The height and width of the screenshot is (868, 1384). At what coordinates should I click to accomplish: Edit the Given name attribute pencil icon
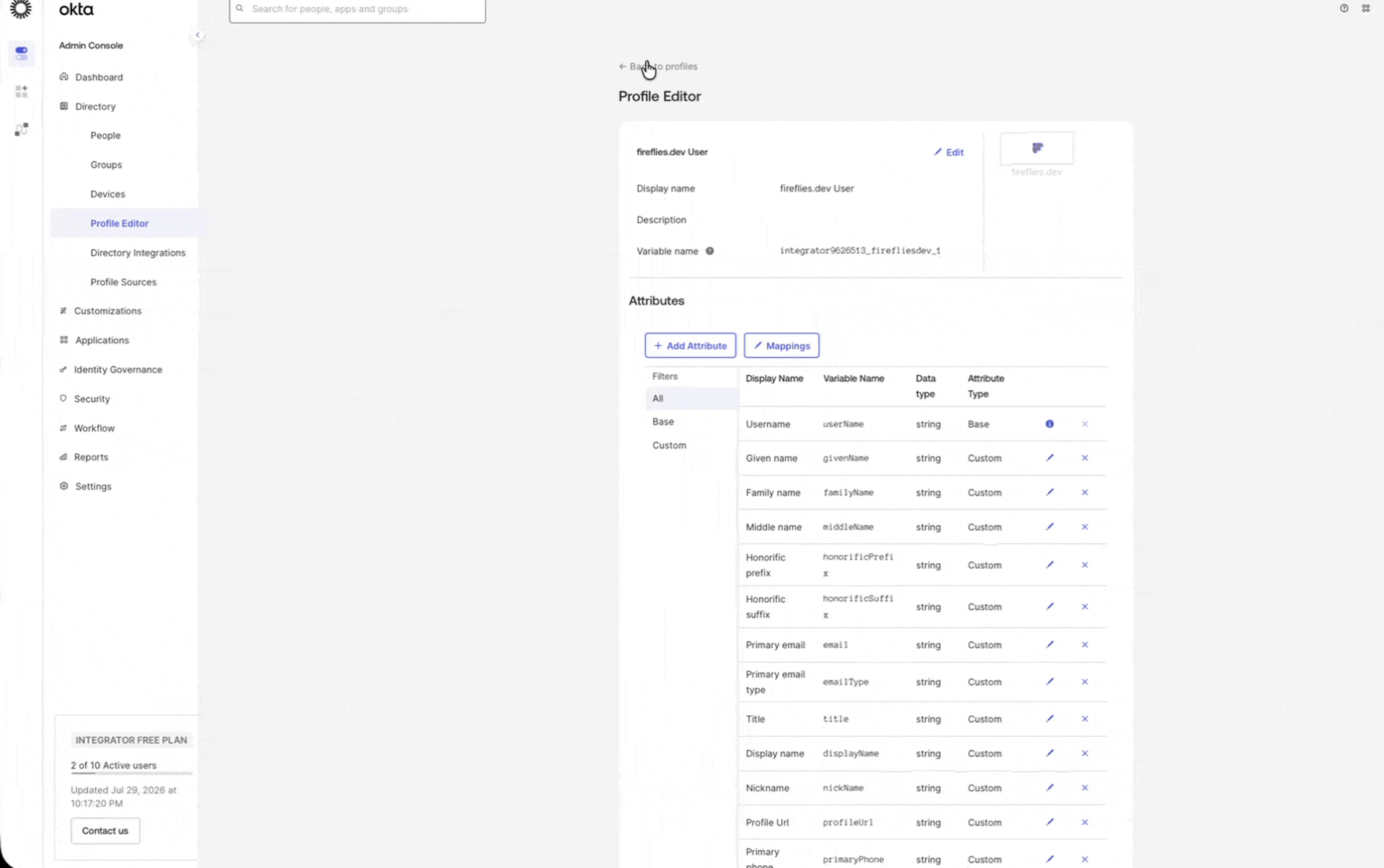tap(1050, 458)
